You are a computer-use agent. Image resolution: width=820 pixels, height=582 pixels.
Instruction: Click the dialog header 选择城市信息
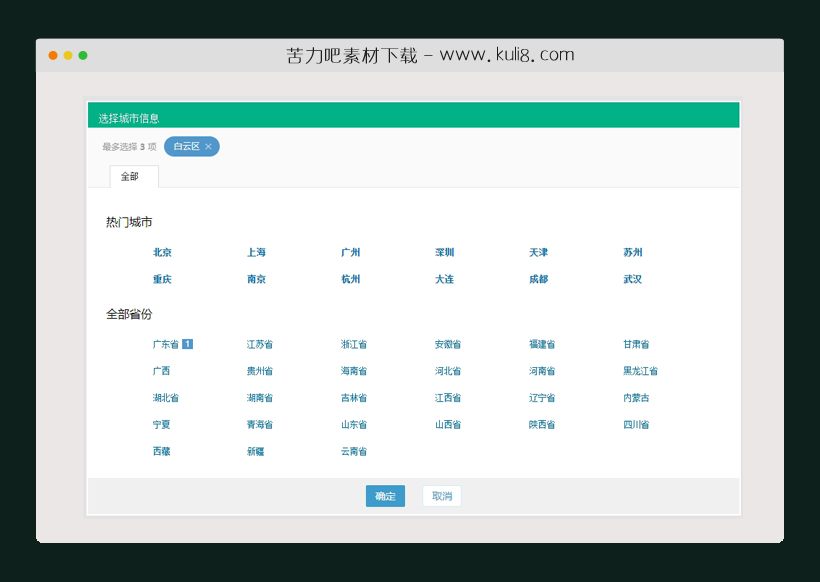128,115
